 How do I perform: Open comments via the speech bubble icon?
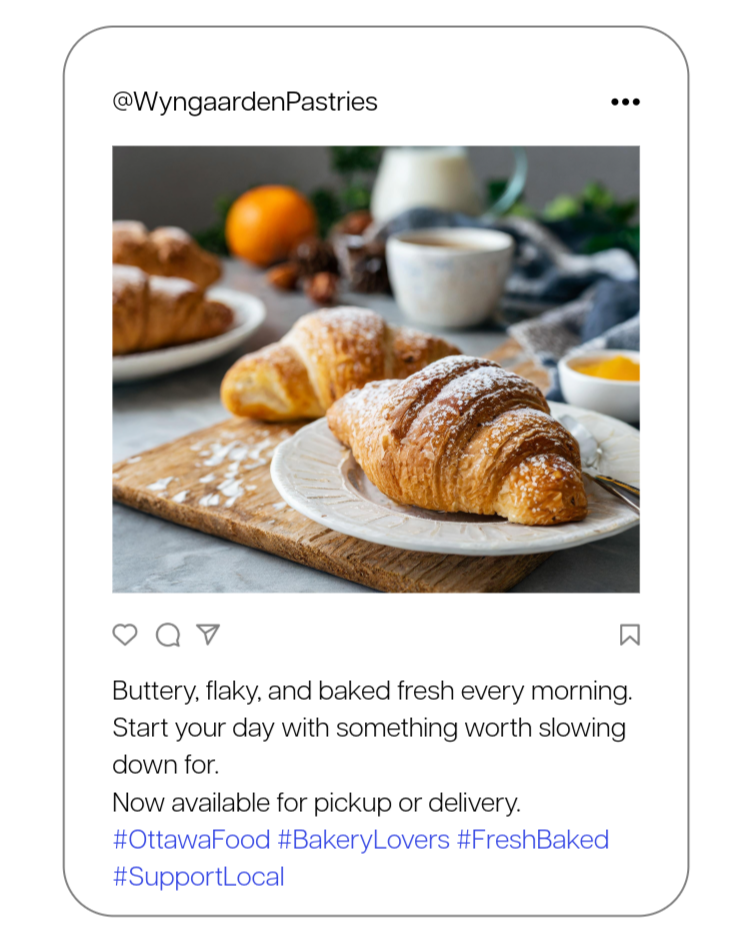pos(168,634)
